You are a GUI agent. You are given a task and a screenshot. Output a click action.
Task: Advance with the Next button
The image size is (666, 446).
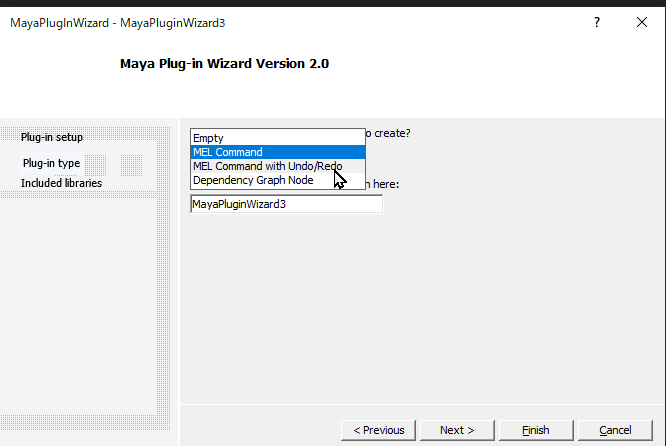456,430
